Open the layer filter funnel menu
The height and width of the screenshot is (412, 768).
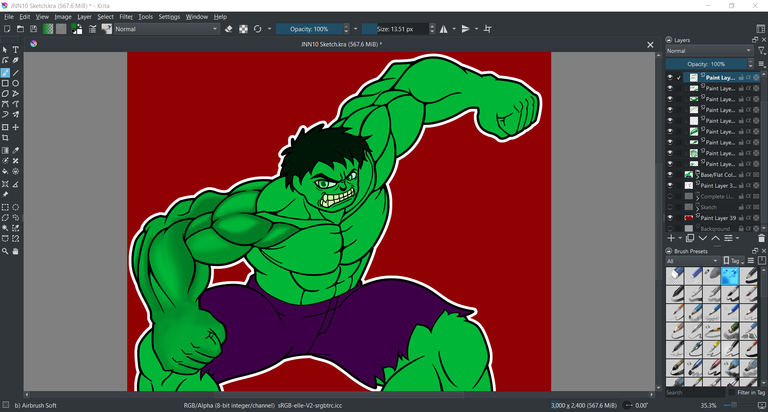click(x=762, y=50)
